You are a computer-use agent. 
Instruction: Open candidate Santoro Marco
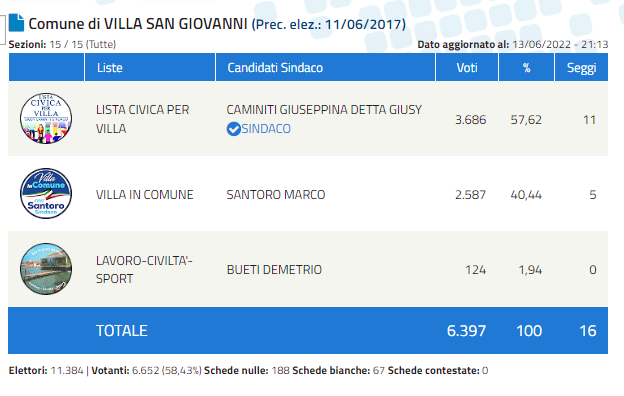[276, 195]
